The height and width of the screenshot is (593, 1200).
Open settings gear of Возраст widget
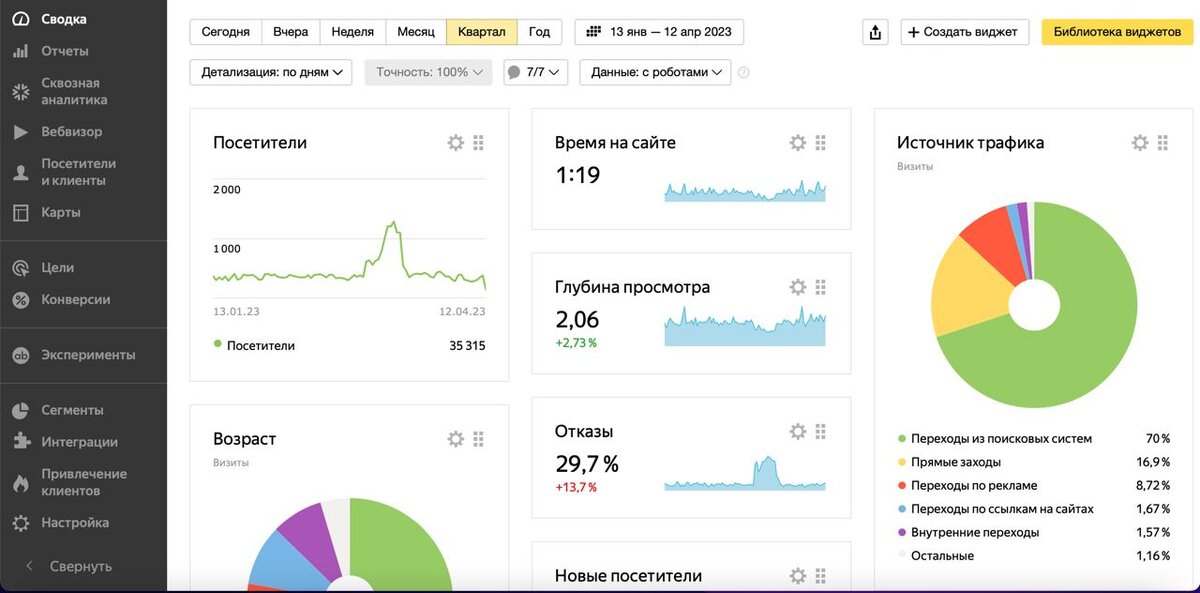[456, 439]
